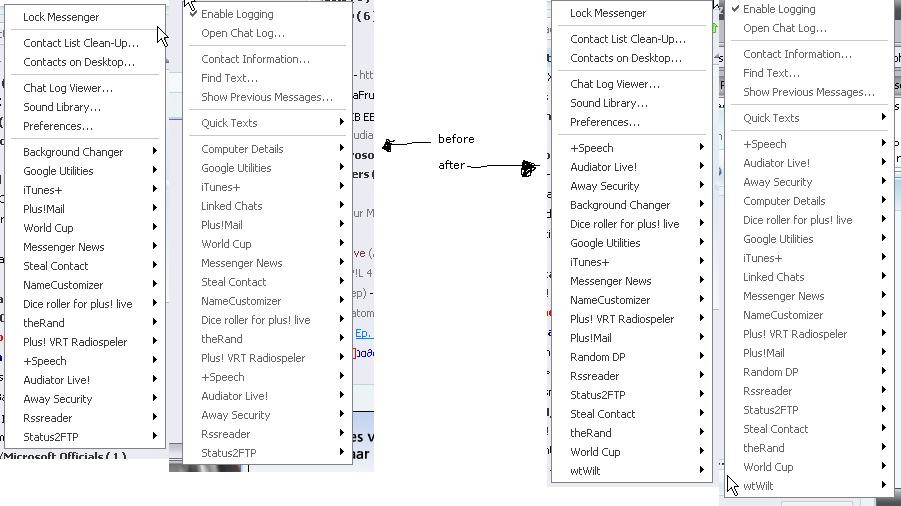Click the hand-drawn arrow beside the "before" label
901x506 pixels.
[x=403, y=145]
